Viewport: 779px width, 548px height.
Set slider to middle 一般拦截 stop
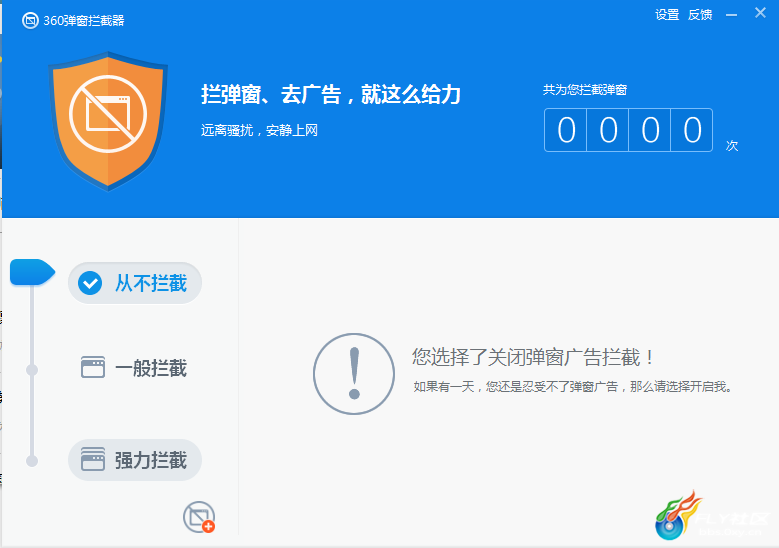32,370
